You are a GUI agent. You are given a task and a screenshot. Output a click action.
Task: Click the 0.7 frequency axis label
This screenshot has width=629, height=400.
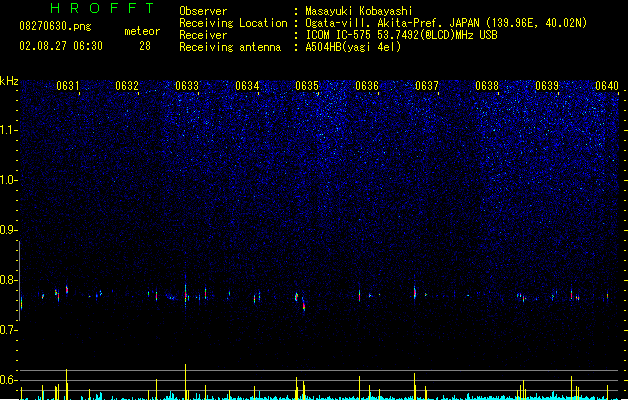(x=8, y=330)
